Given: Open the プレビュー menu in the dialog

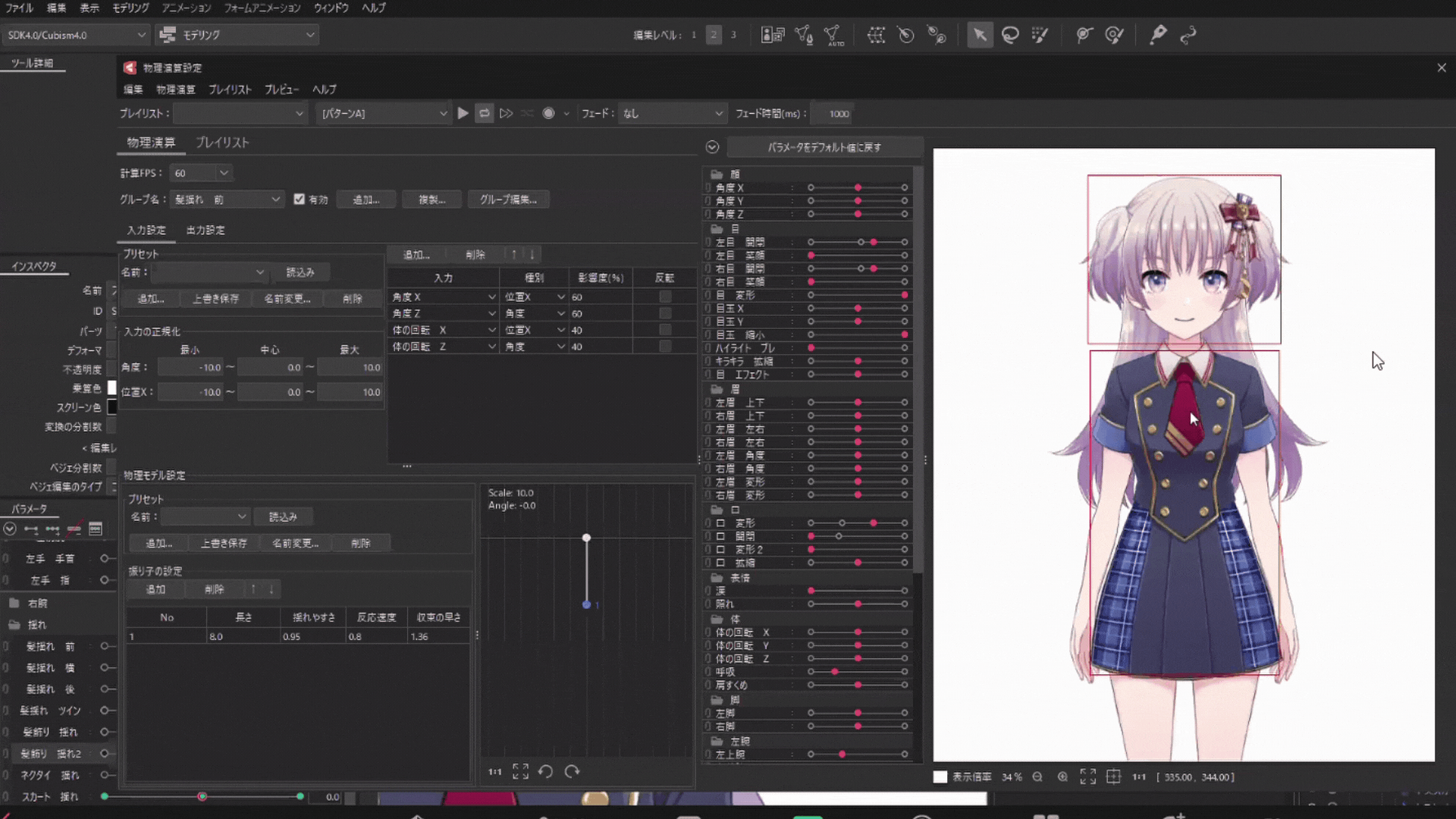Looking at the screenshot, I should click(x=281, y=89).
